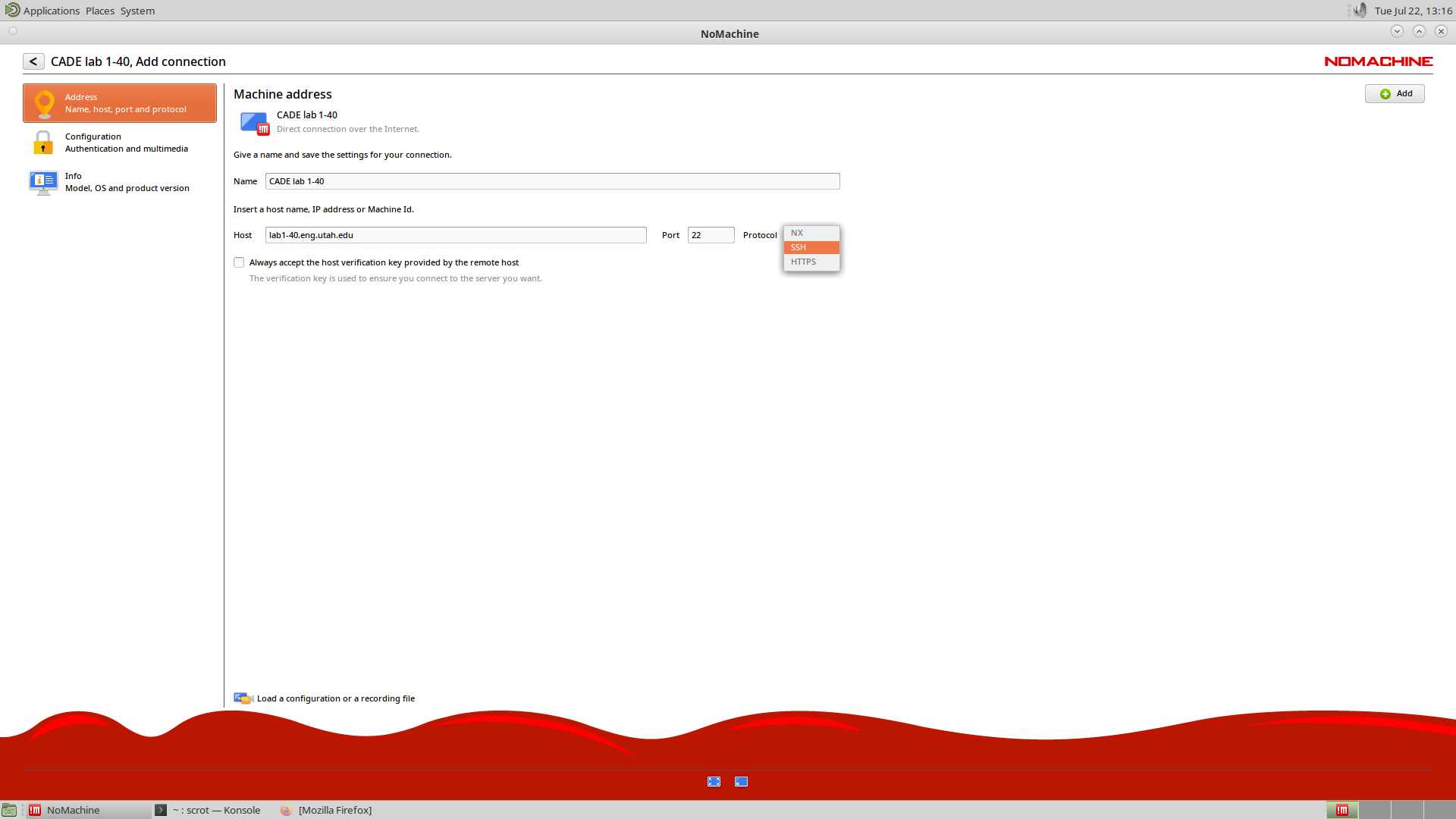Viewport: 1456px width, 819px height.
Task: Click the fullscreen icon at the bottom
Action: point(714,782)
